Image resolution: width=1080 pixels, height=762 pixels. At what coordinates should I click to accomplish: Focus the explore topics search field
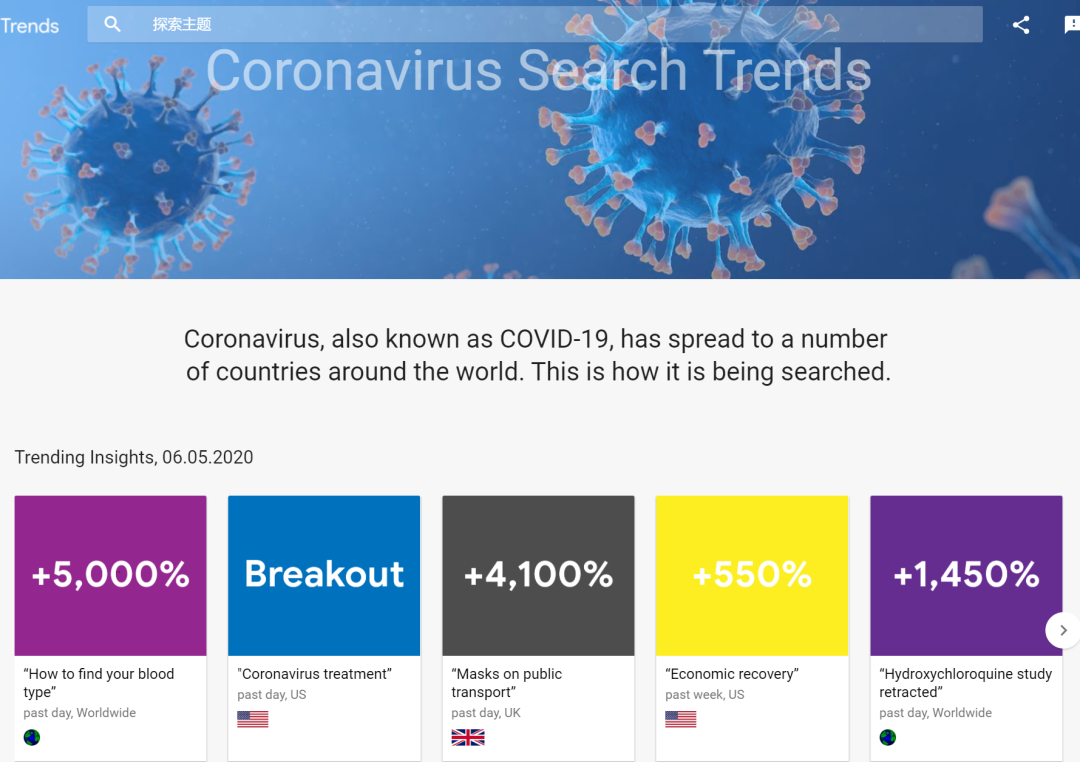[x=534, y=25]
